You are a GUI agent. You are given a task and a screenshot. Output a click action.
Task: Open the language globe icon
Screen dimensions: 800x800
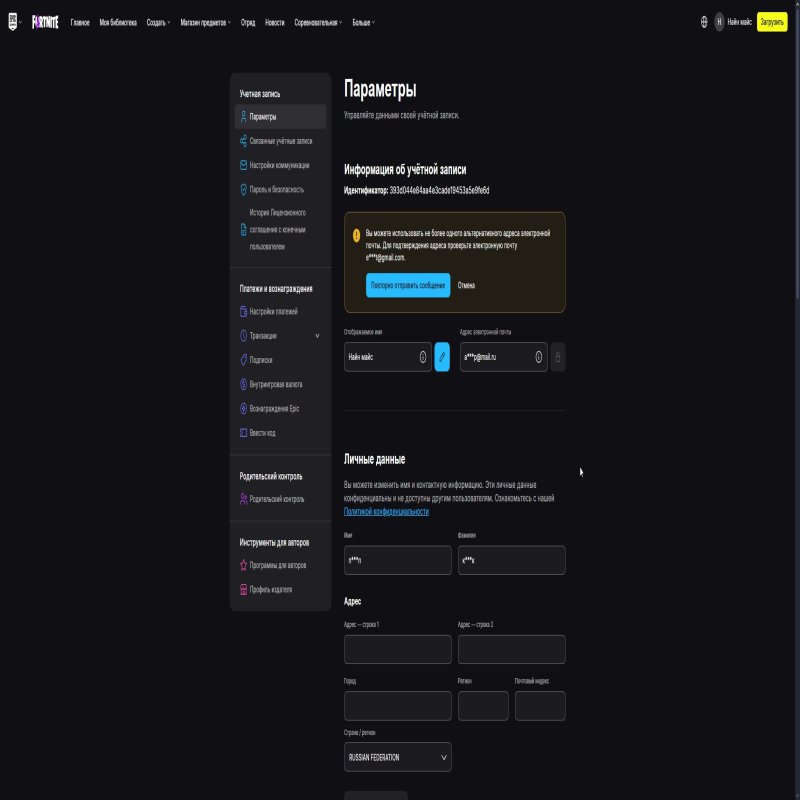click(x=704, y=22)
